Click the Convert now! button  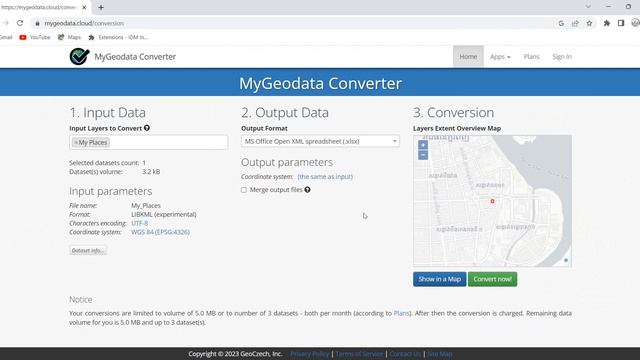(492, 279)
